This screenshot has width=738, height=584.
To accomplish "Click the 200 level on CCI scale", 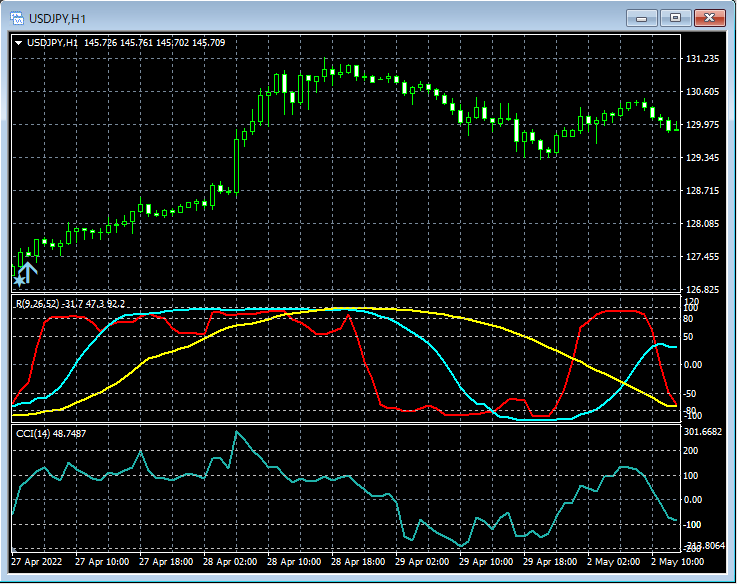I will tap(690, 451).
